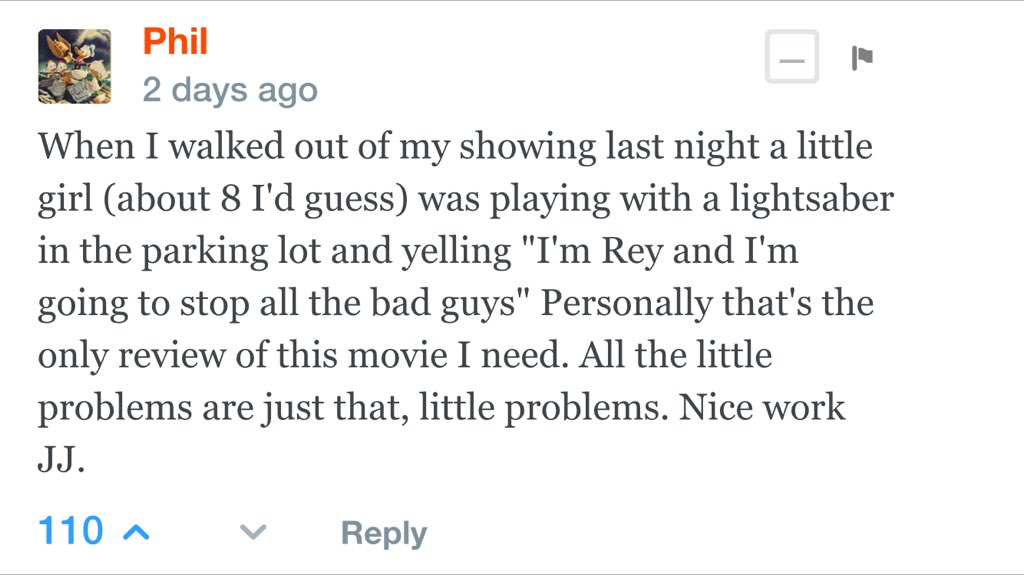Screen dimensions: 1024x575
Task: Click the 110 vote count
Action: pyautogui.click(x=70, y=531)
